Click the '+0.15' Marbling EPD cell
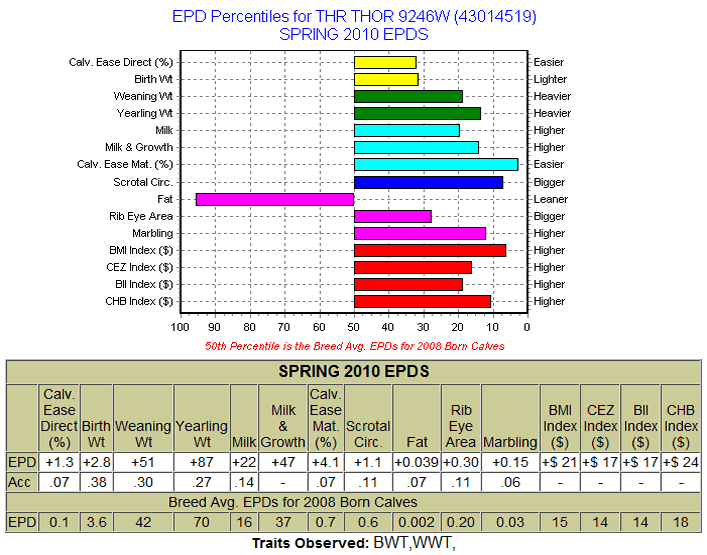 [x=510, y=462]
